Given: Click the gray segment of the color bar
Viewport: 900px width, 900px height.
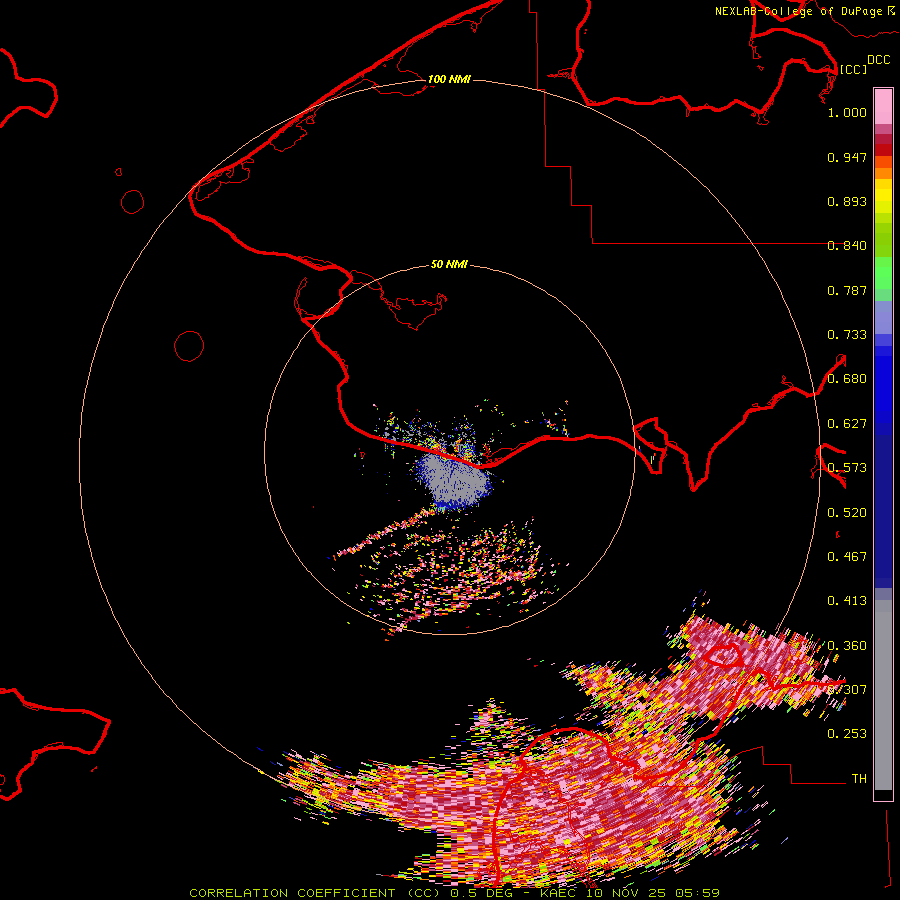Looking at the screenshot, I should tap(883, 695).
